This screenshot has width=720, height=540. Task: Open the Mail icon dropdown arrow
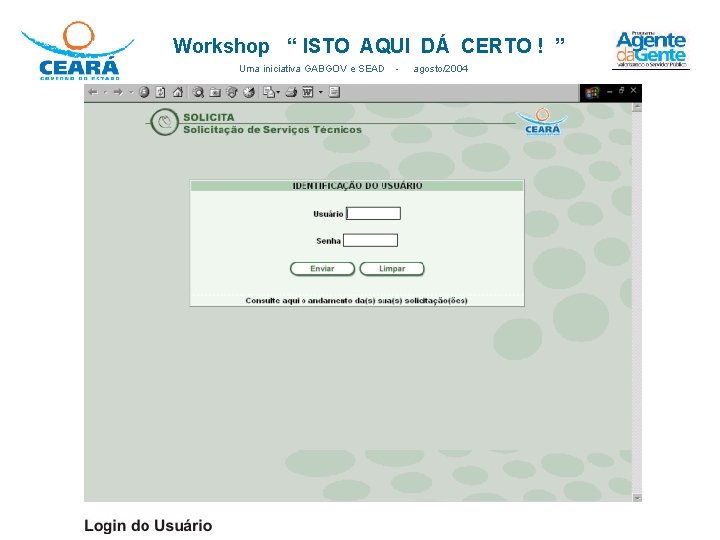pyautogui.click(x=278, y=93)
